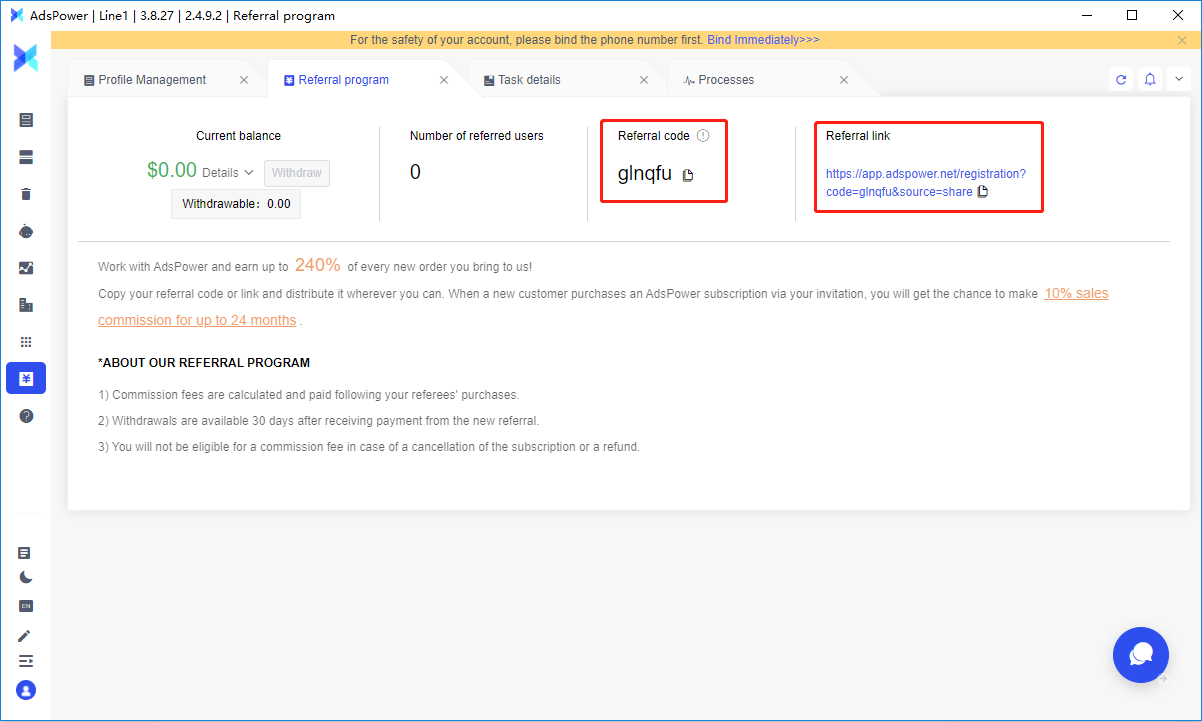The image size is (1202, 722).
Task: Click the Withdraw button
Action: point(297,173)
